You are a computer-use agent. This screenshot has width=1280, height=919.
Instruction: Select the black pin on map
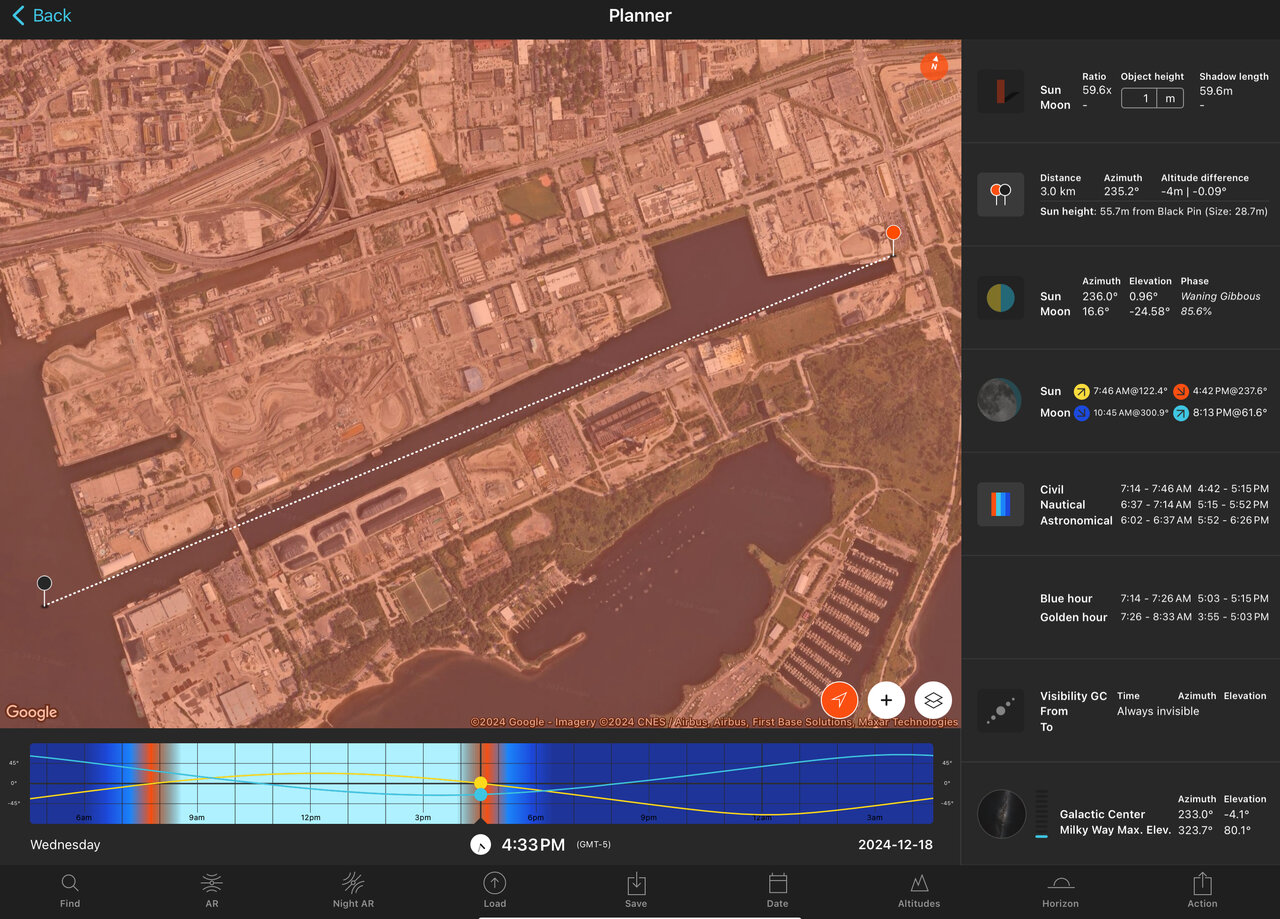(44, 585)
